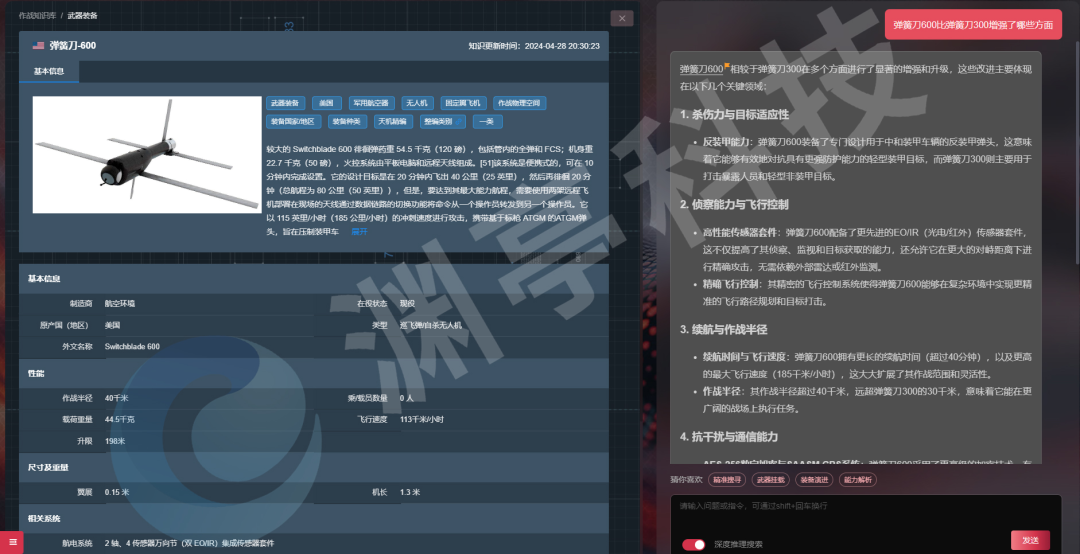Select the 装备国家/地区 tag
The width and height of the screenshot is (1080, 554).
293,121
